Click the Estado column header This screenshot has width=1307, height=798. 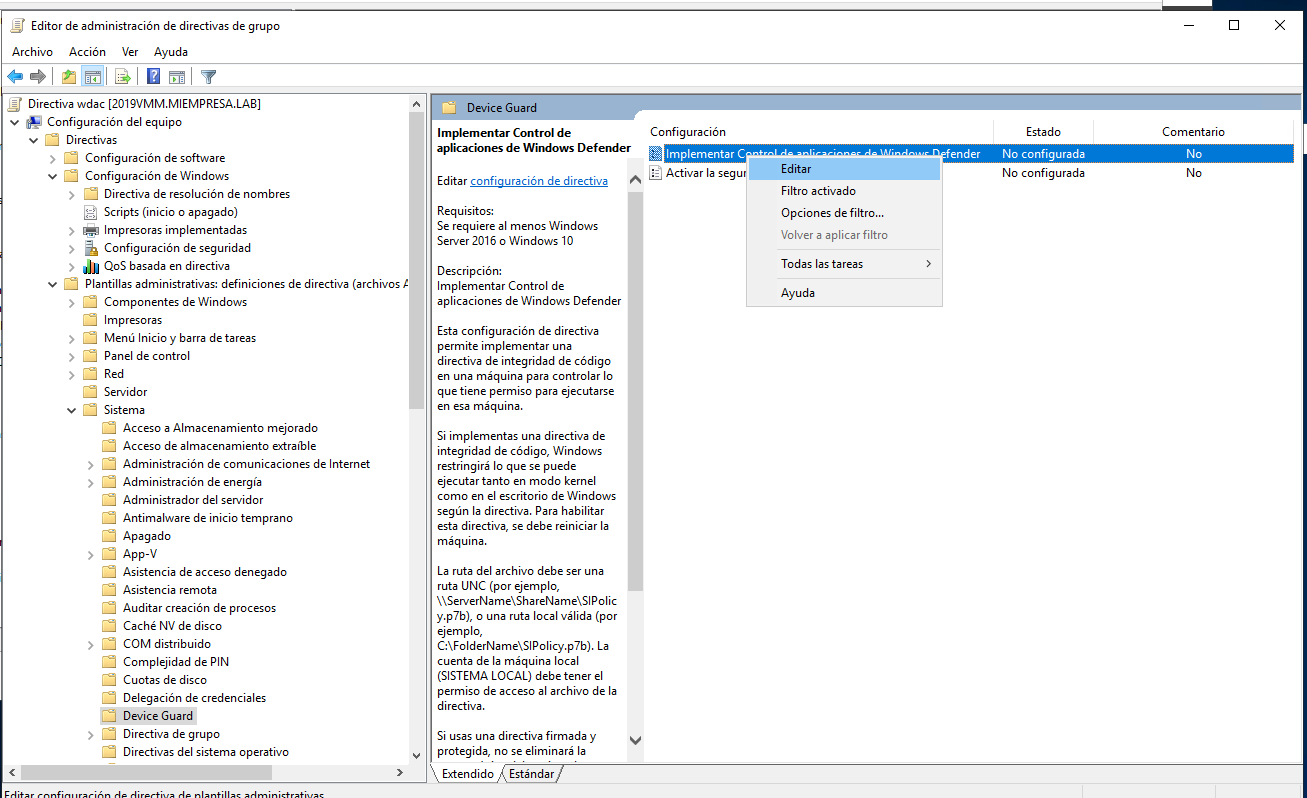(x=1043, y=132)
